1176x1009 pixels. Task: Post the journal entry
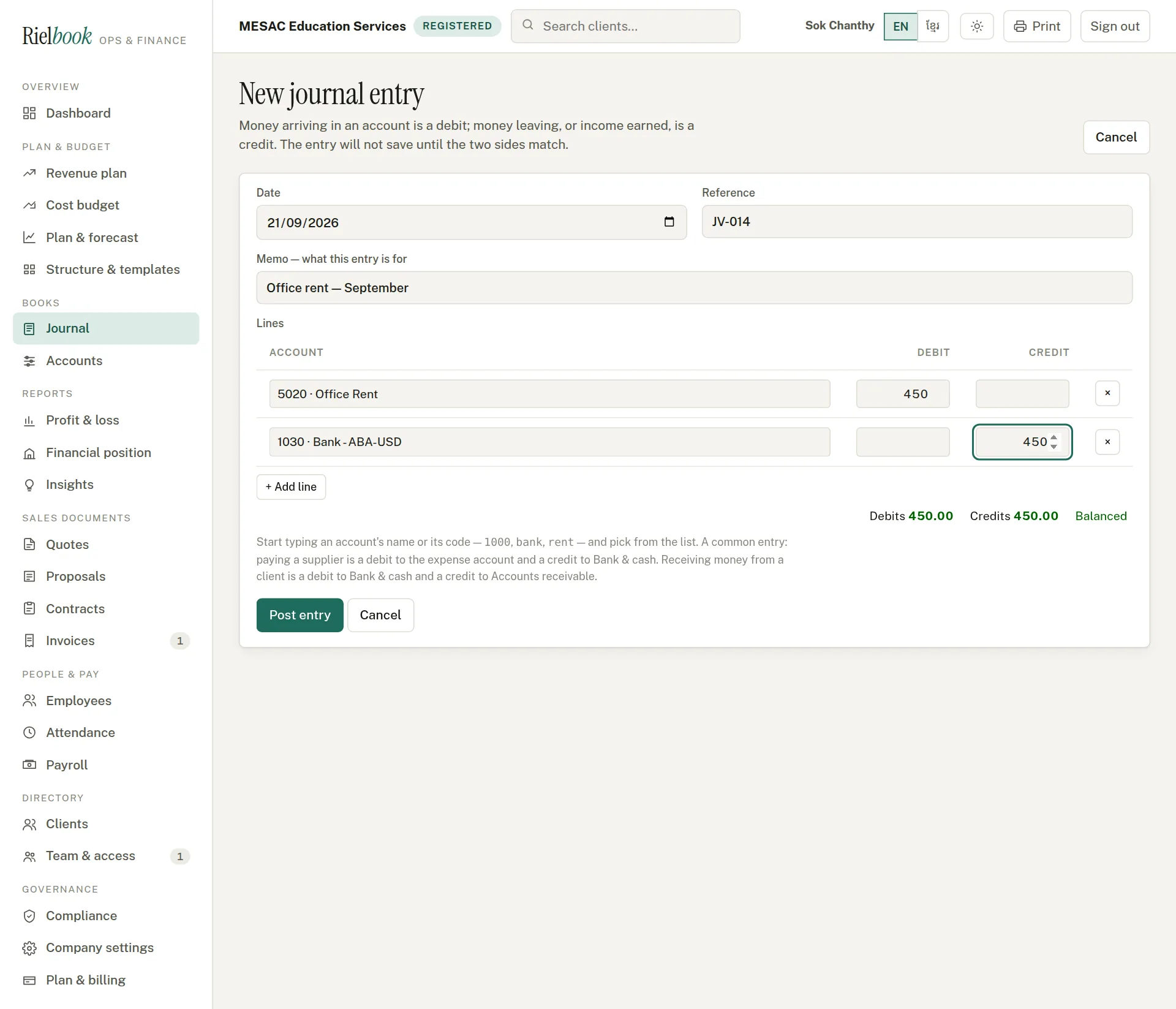point(300,615)
